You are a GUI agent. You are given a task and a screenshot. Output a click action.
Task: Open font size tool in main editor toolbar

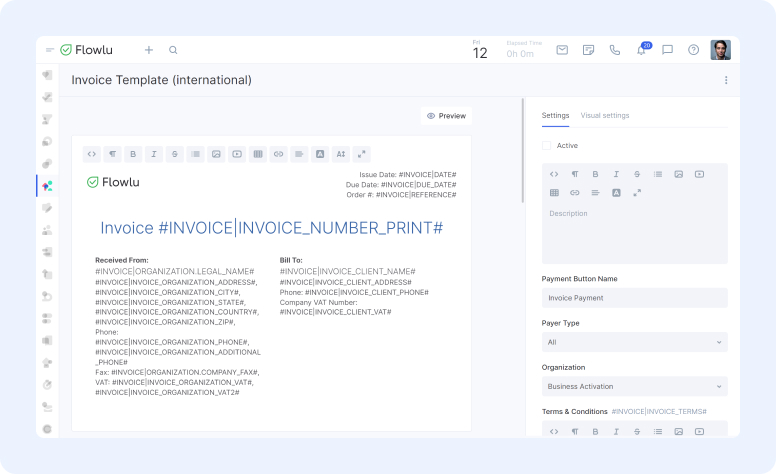point(341,154)
